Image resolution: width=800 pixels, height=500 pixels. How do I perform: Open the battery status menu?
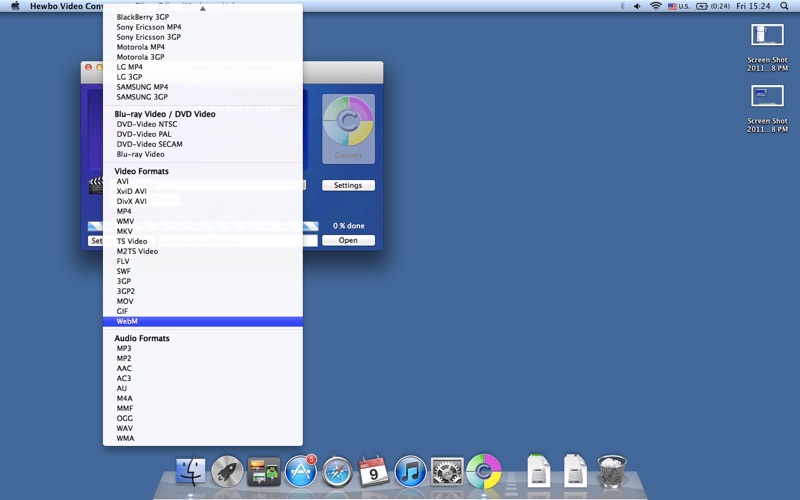click(712, 6)
